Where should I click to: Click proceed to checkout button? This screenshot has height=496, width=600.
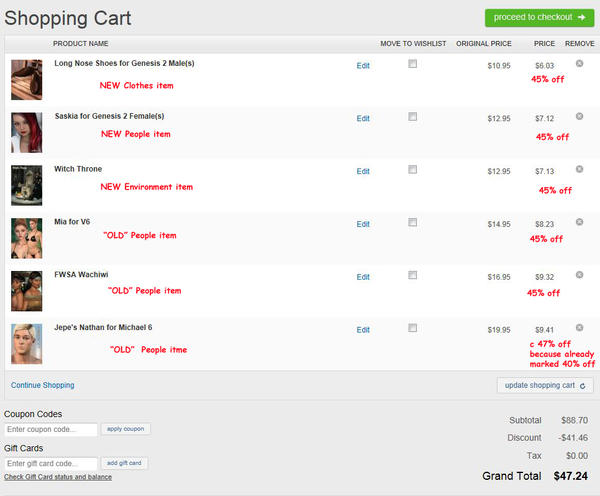click(x=538, y=17)
